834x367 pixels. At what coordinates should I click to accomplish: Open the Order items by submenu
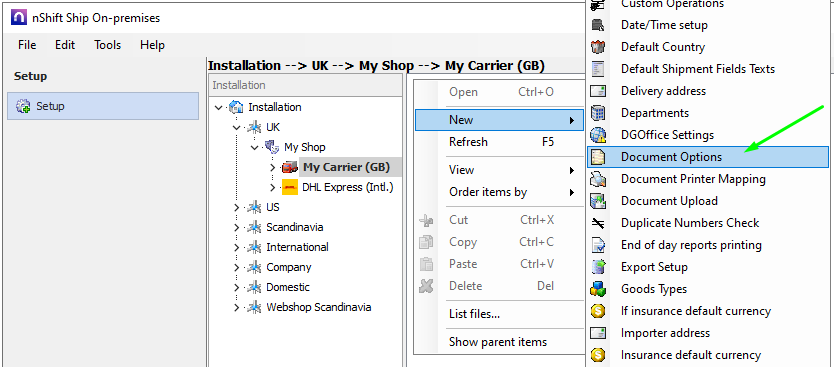(x=499, y=192)
